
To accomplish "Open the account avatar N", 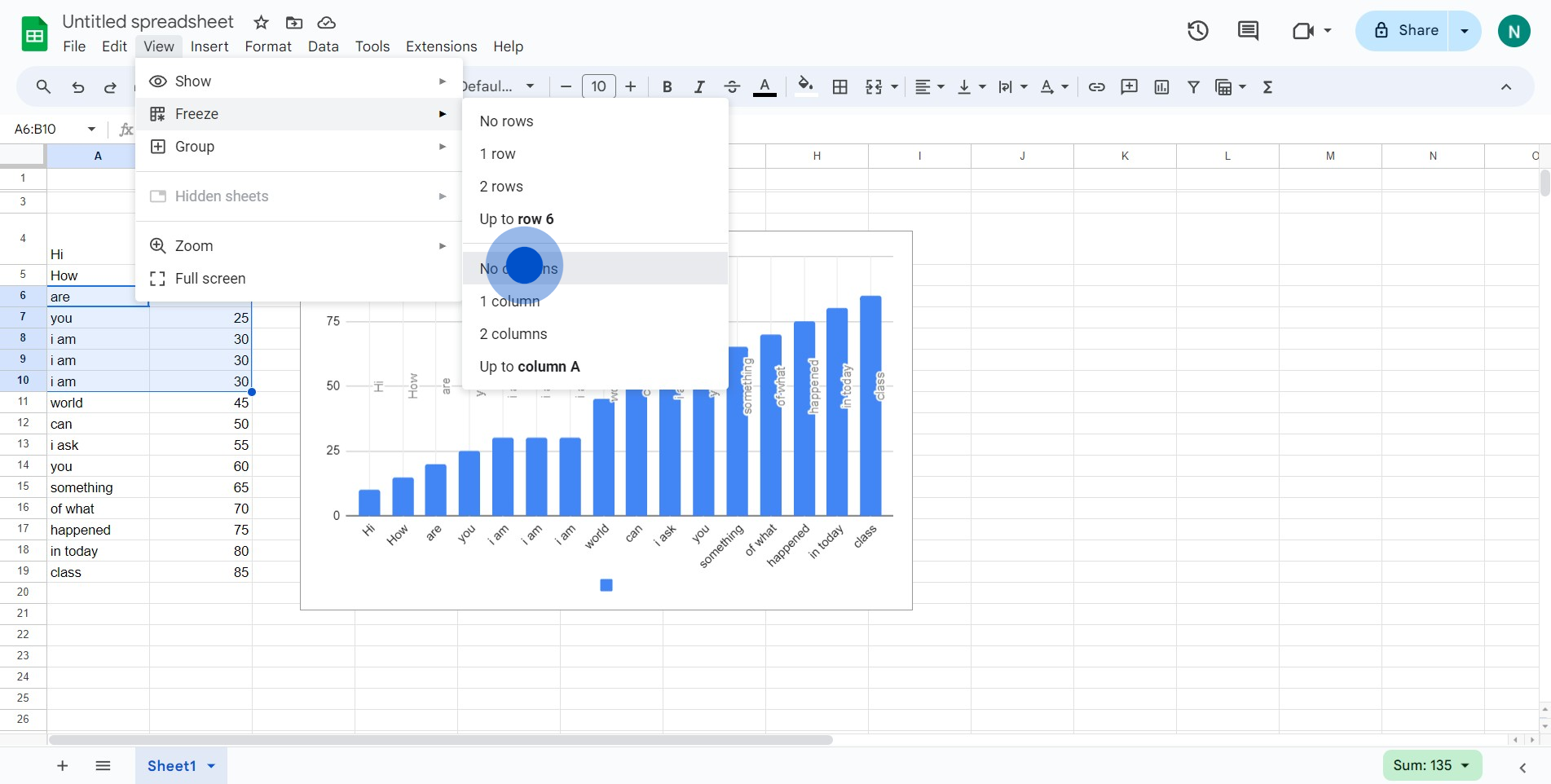I will tap(1514, 32).
